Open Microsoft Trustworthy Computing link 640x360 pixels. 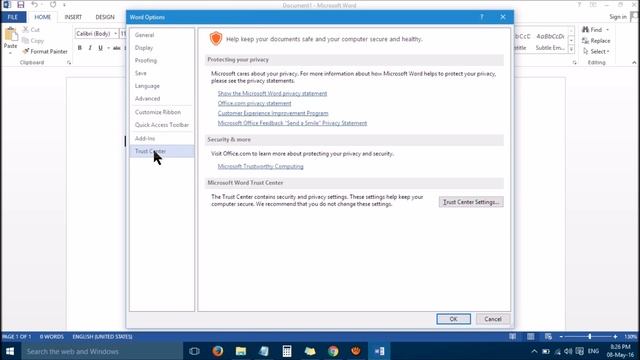tap(260, 167)
